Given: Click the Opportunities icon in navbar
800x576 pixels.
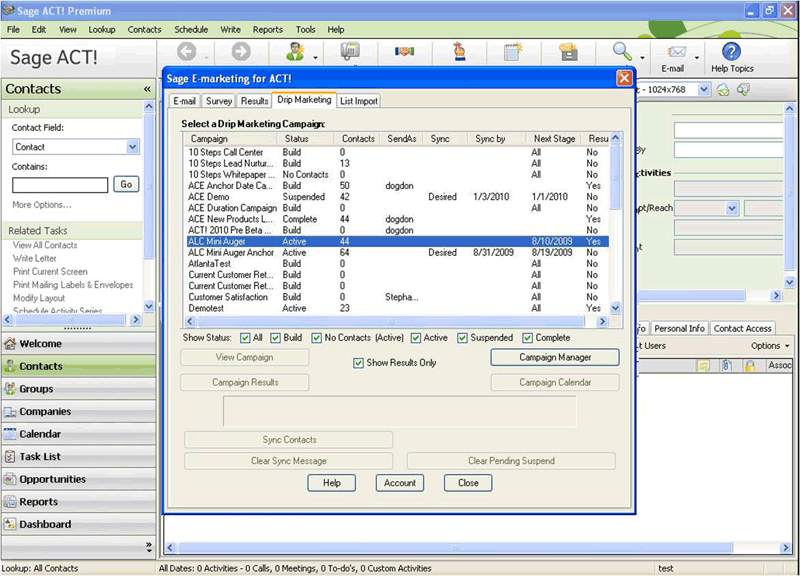Looking at the screenshot, I should [10, 479].
